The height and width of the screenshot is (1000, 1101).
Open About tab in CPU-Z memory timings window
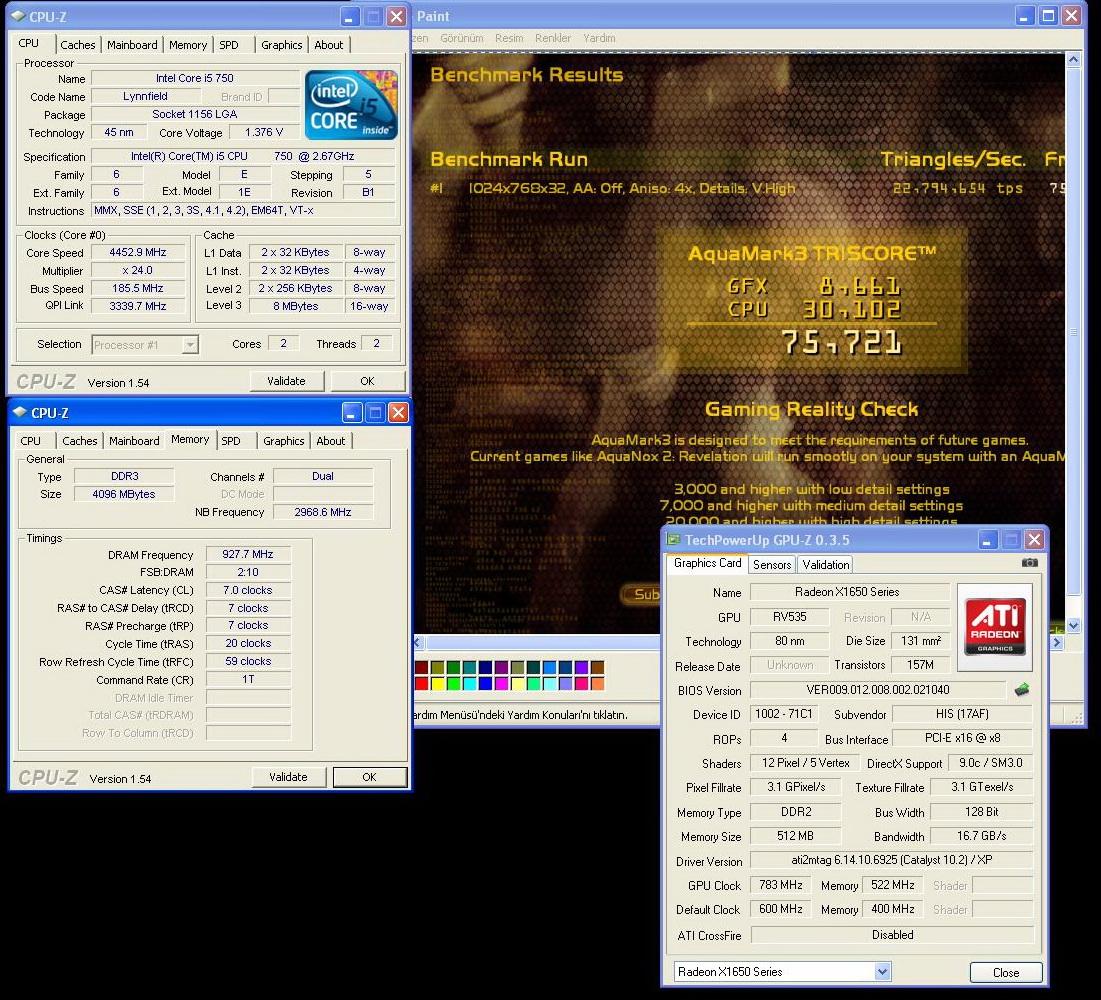tap(331, 441)
